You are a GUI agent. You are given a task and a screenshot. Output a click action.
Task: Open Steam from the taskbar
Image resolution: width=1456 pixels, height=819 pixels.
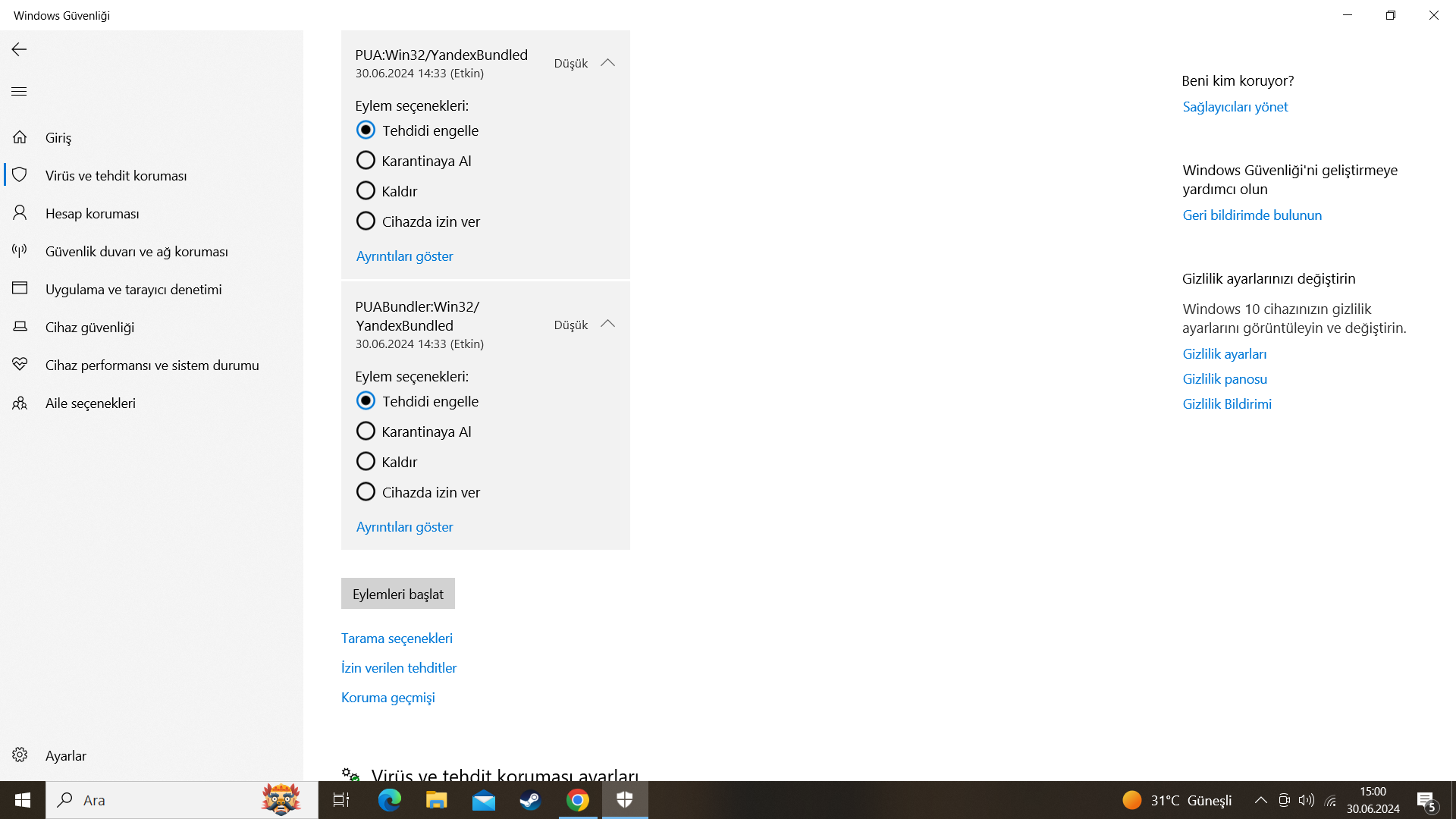point(530,800)
